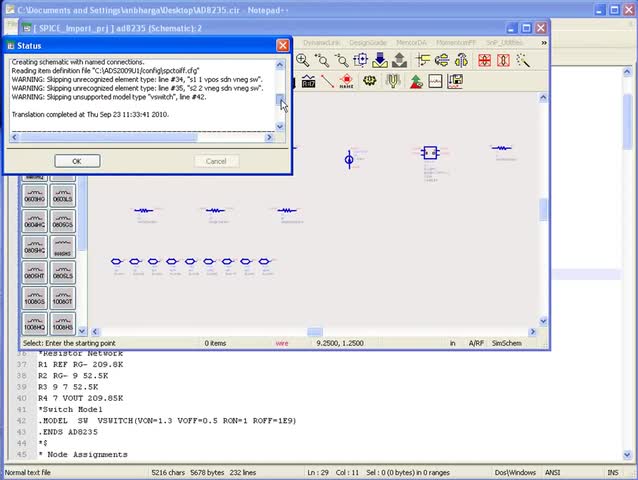Select the blue current source symbol in schematic
The image size is (638, 480).
tap(349, 159)
